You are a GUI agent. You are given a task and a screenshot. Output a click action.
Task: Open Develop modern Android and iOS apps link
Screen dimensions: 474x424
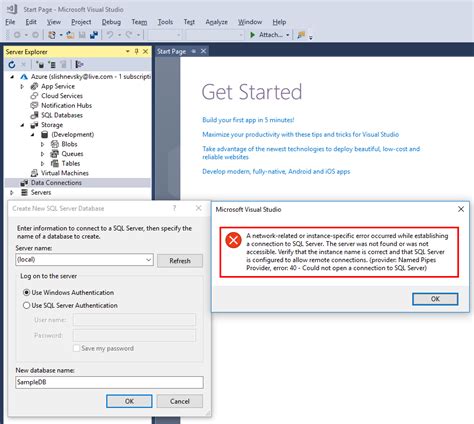276,171
